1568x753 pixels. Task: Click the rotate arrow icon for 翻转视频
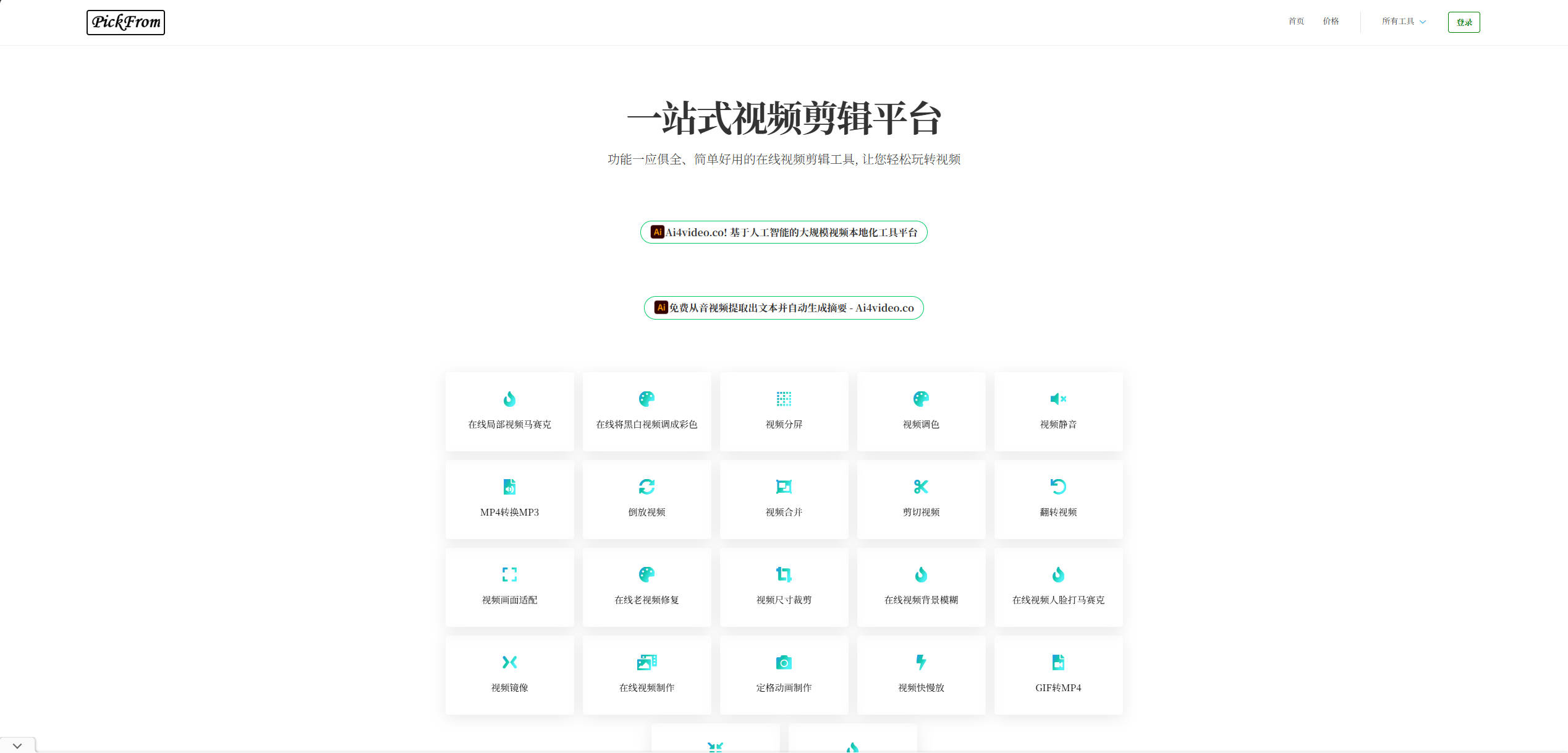click(1058, 487)
